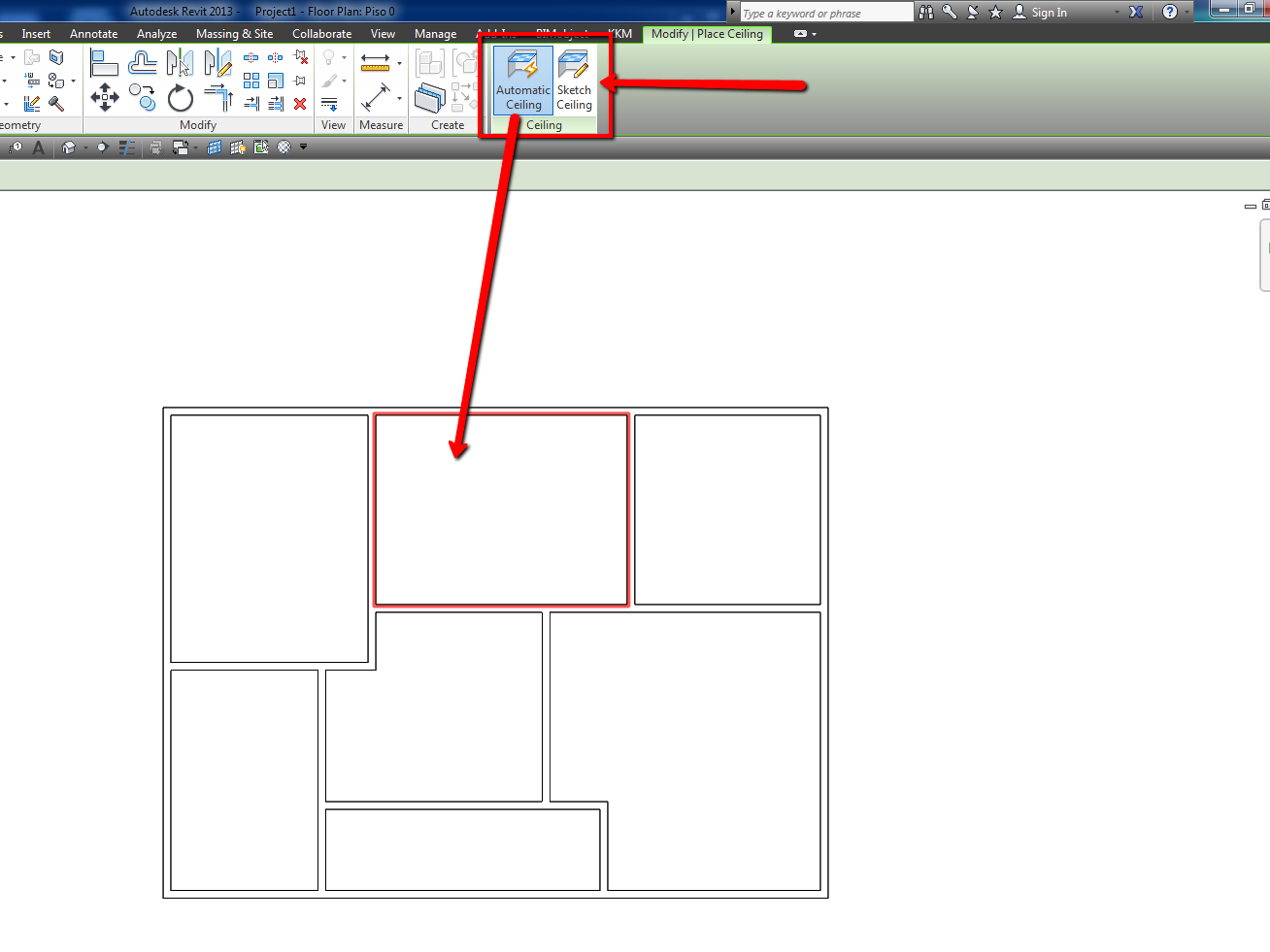Click the Split Element tool
The width and height of the screenshot is (1270, 952).
click(x=251, y=58)
